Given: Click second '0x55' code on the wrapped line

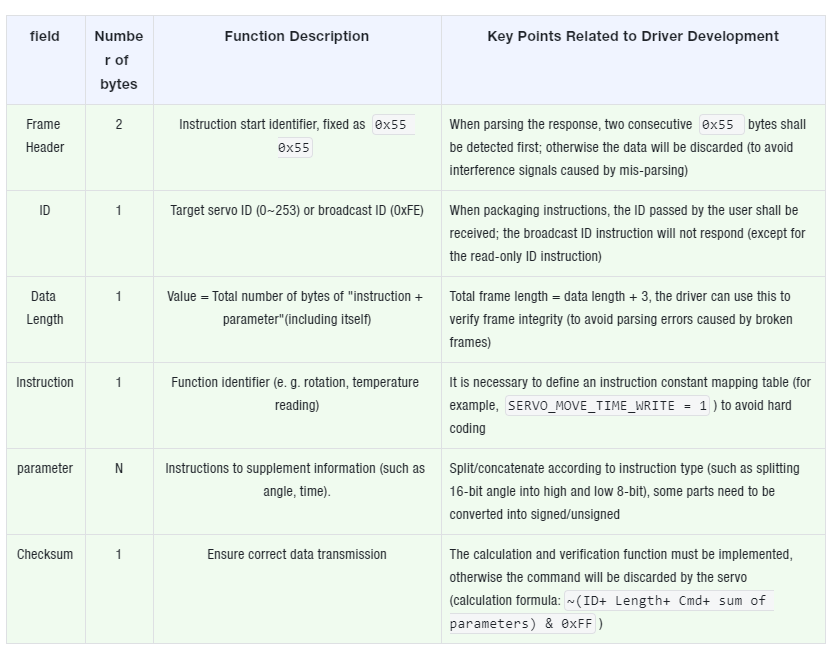Looking at the screenshot, I should click(294, 148).
